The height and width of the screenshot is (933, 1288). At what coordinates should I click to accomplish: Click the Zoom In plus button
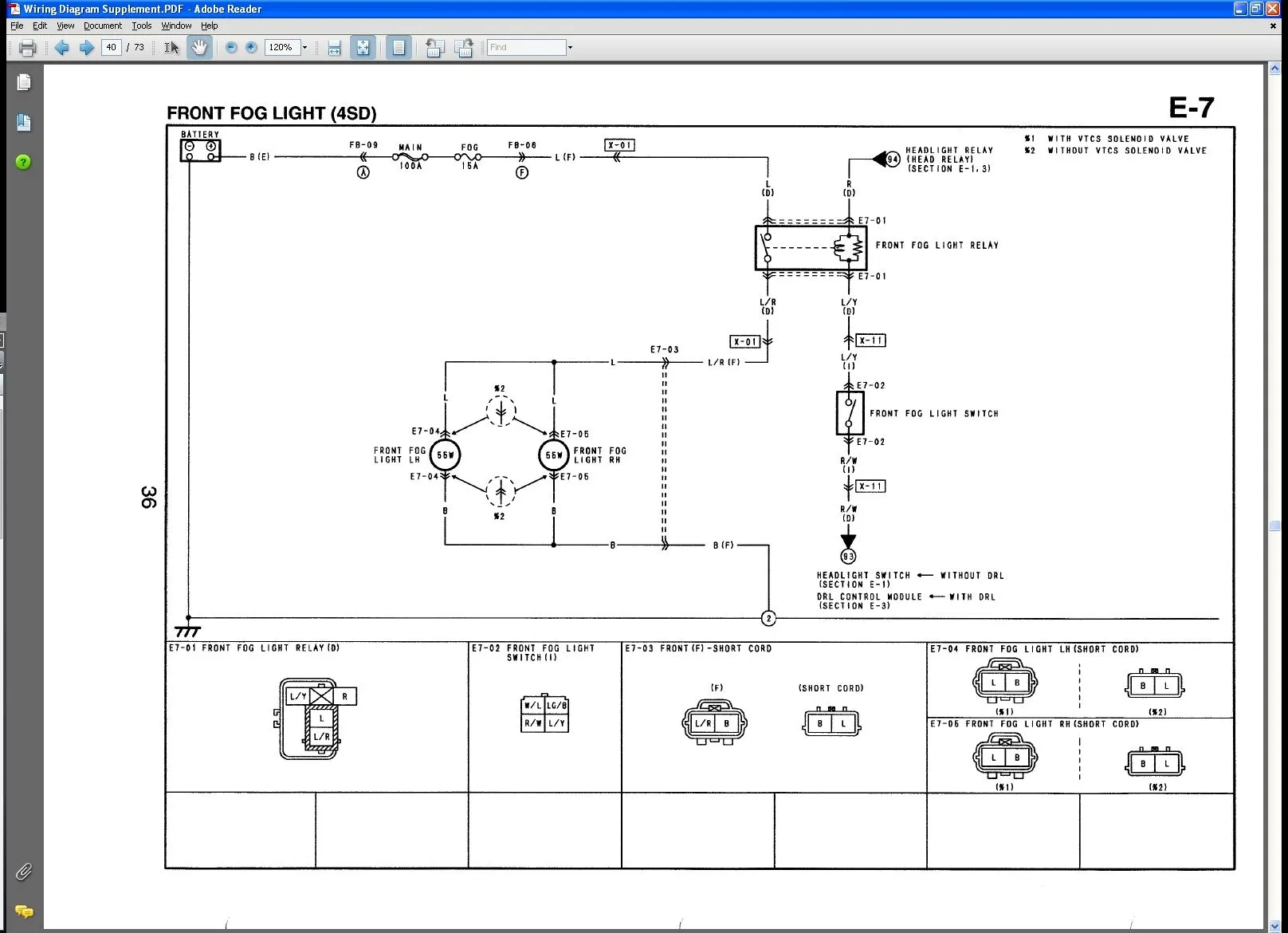point(251,48)
